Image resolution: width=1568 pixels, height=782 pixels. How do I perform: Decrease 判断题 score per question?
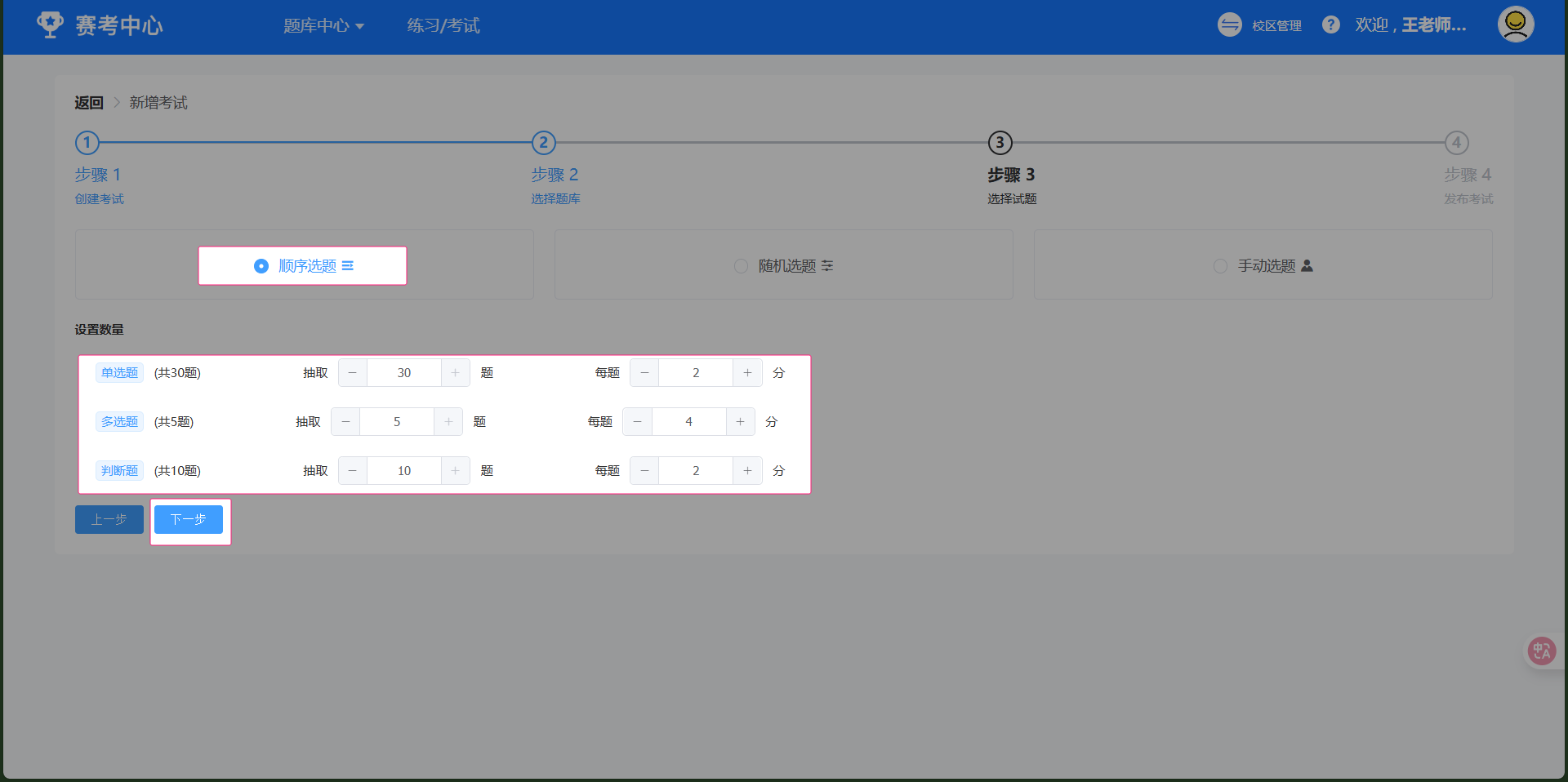pyautogui.click(x=644, y=471)
